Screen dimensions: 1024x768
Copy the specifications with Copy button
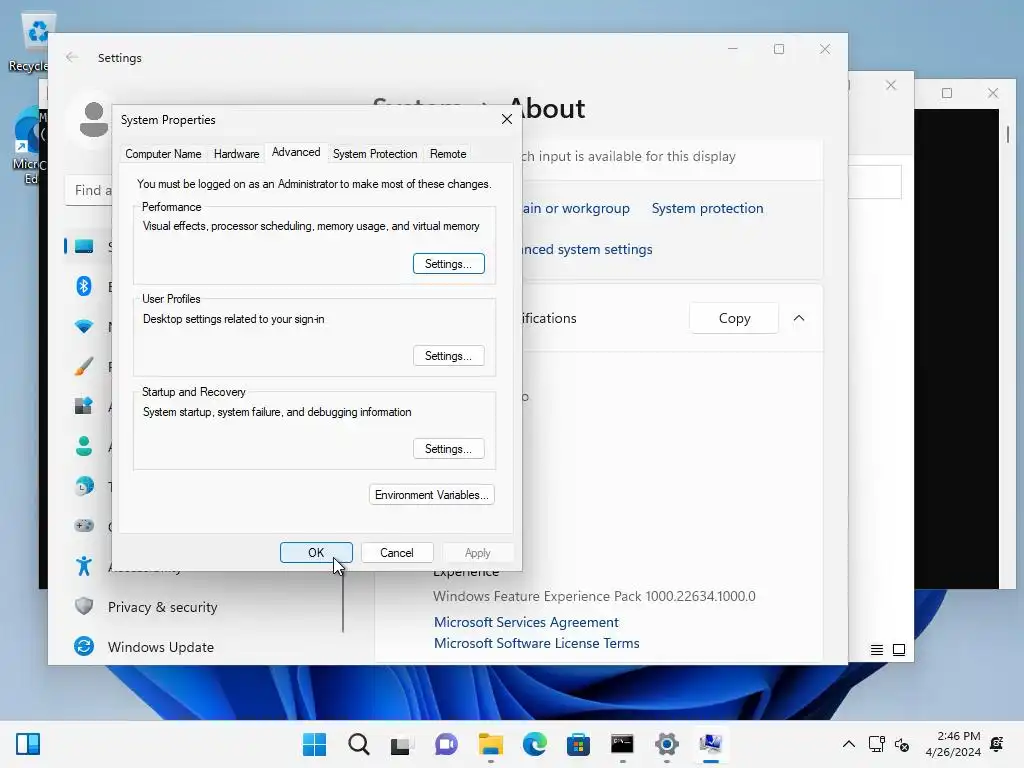(734, 318)
